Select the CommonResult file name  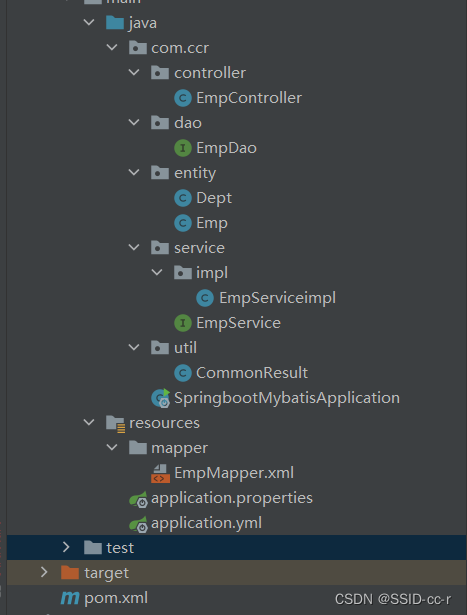click(x=252, y=373)
